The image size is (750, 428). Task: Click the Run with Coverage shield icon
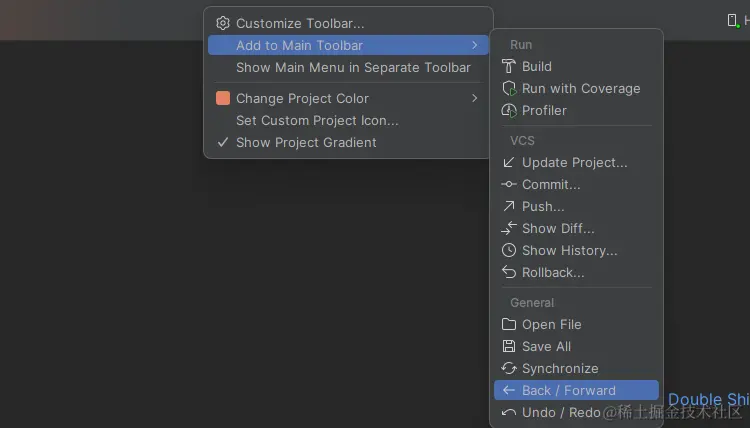point(509,88)
